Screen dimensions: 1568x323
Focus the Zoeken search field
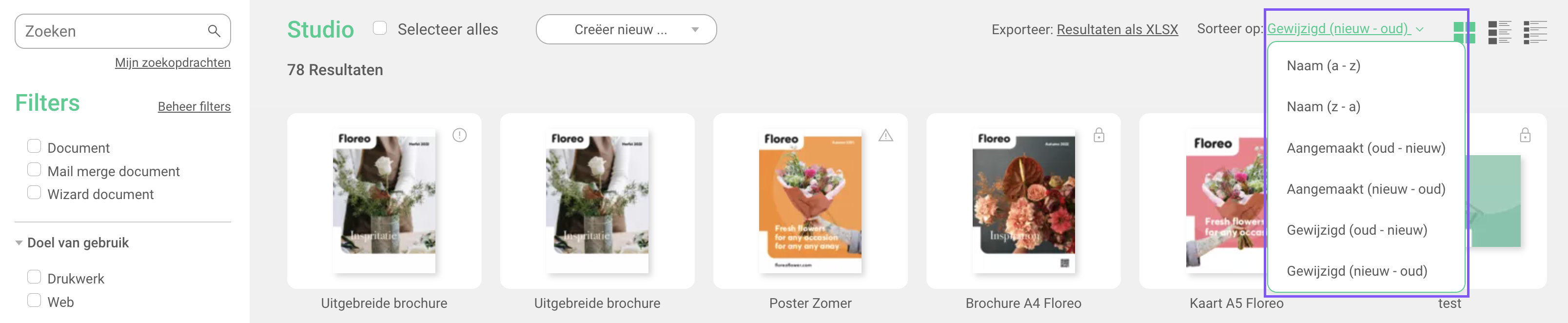(113, 31)
